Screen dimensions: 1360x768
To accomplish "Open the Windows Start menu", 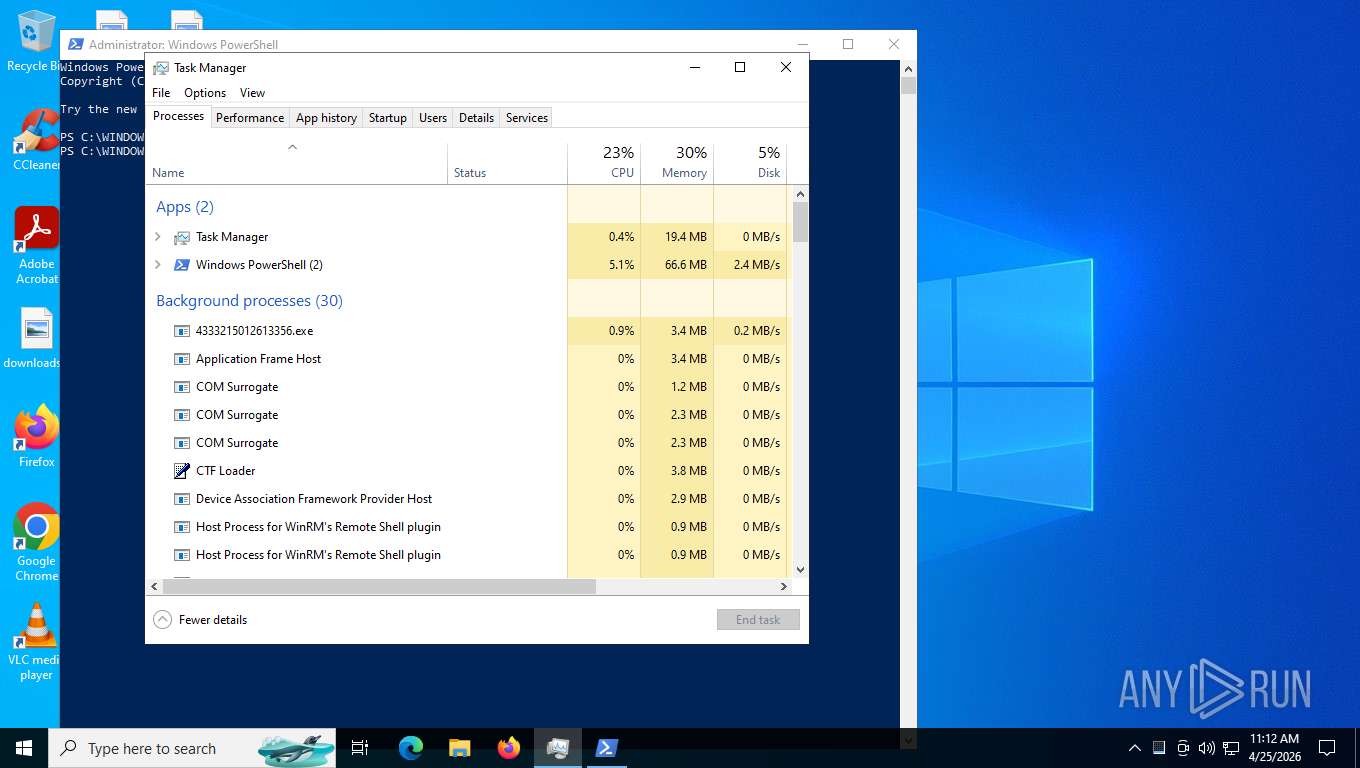I will [24, 748].
